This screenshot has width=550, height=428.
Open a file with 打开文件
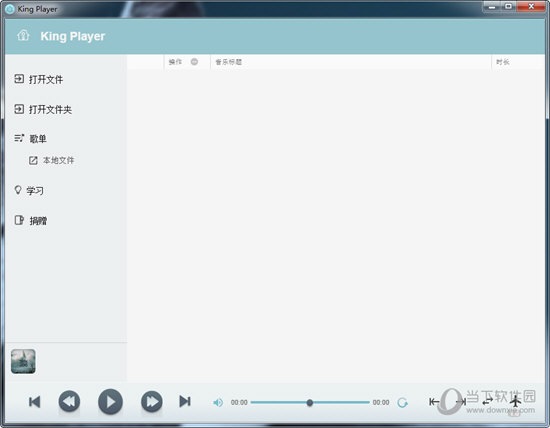pos(46,80)
